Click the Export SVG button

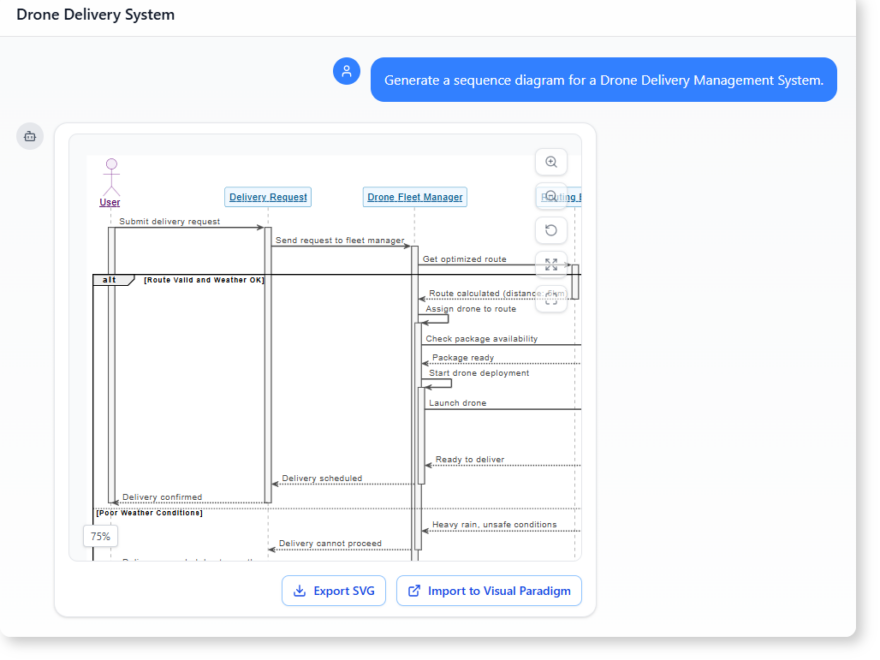coord(333,591)
